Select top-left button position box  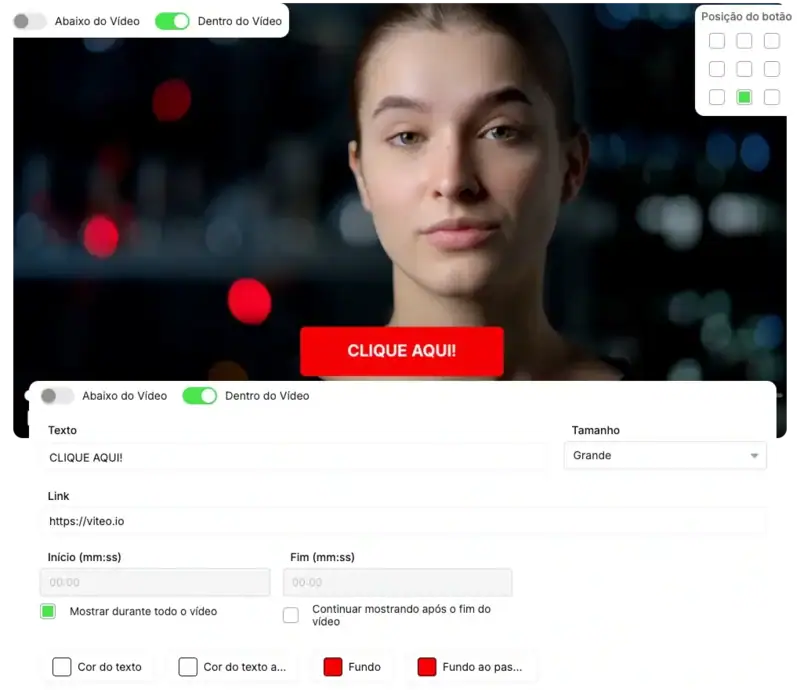[717, 41]
